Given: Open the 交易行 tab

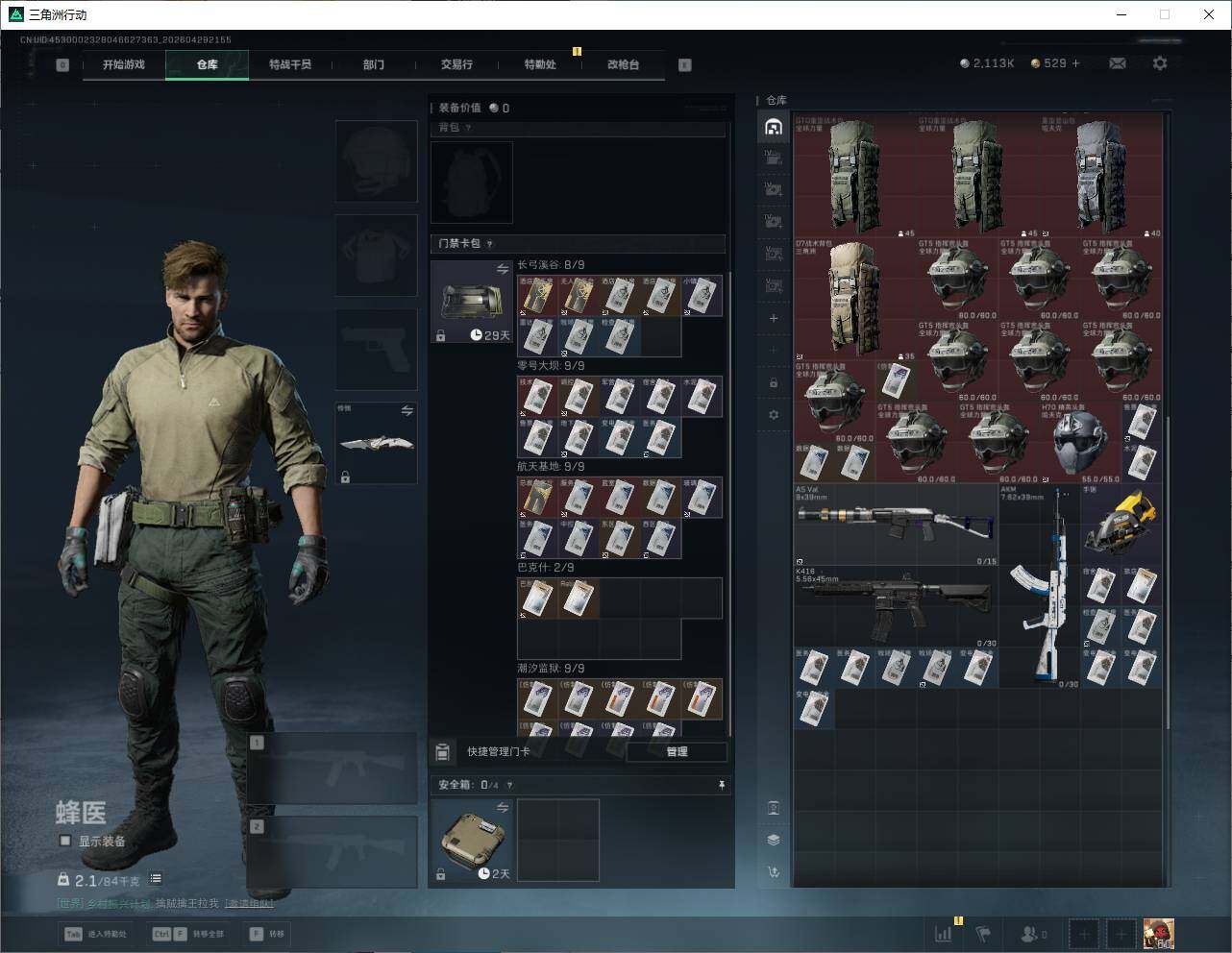Looking at the screenshot, I should [x=456, y=64].
